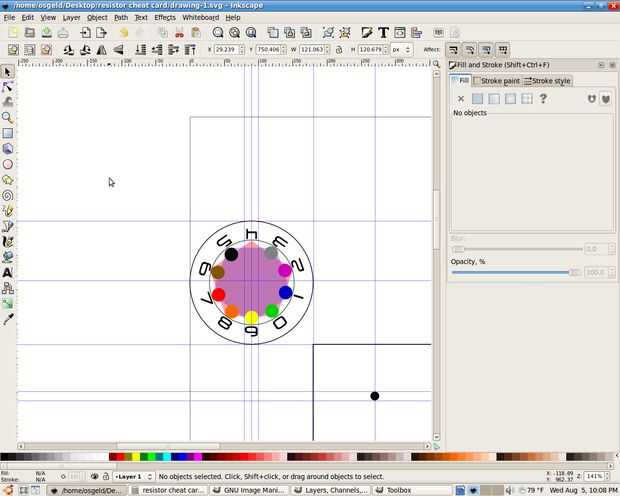Toggle fourth Affect patterns button

tap(503, 50)
